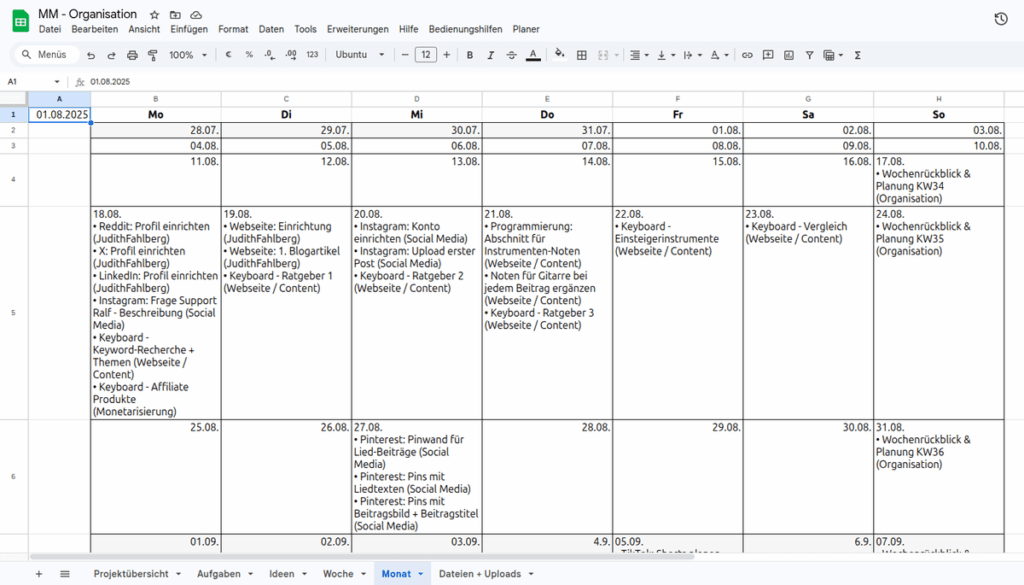Star the MM - Organisation spreadsheet
This screenshot has width=1024, height=585.
[x=153, y=14]
